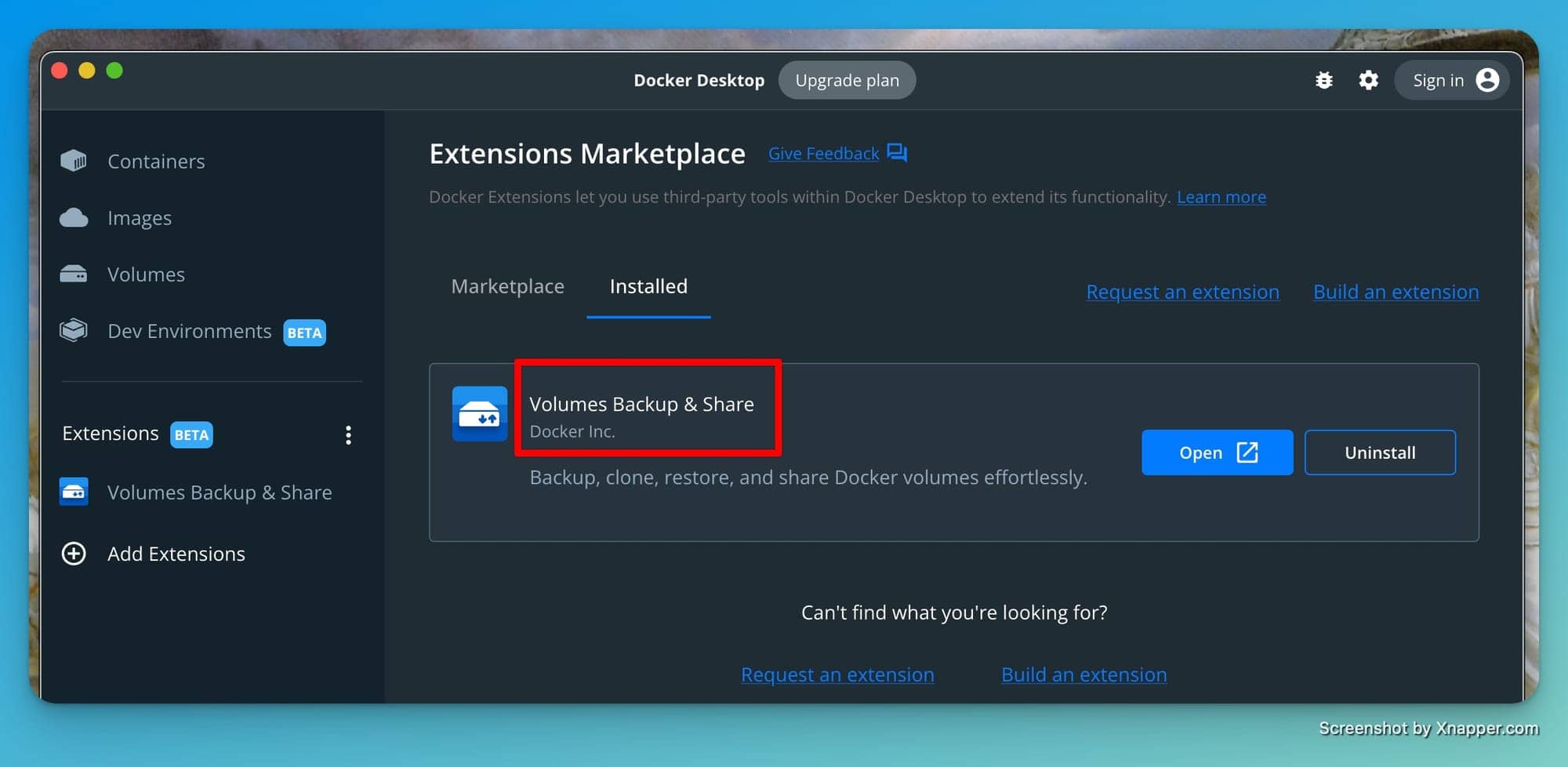Click the Sign in button

pos(1452,80)
